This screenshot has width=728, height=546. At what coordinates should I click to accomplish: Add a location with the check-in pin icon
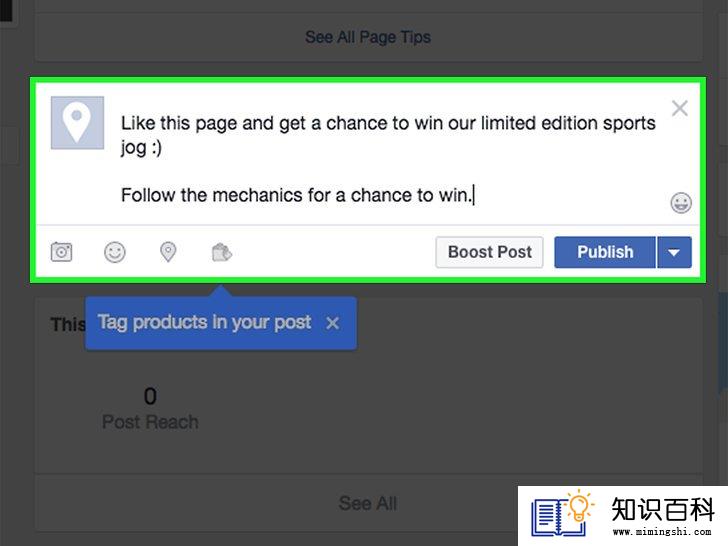coord(168,252)
